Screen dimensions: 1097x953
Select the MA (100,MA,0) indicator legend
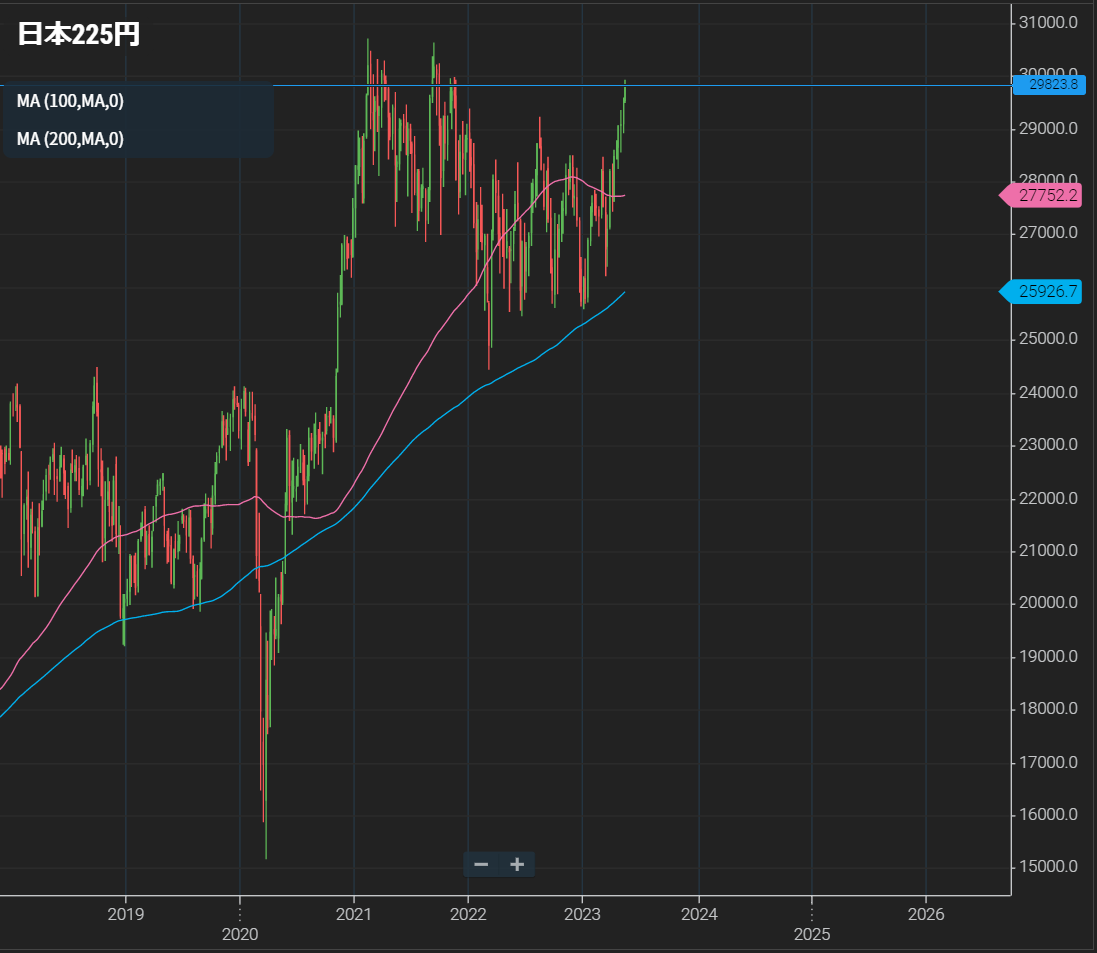point(70,101)
